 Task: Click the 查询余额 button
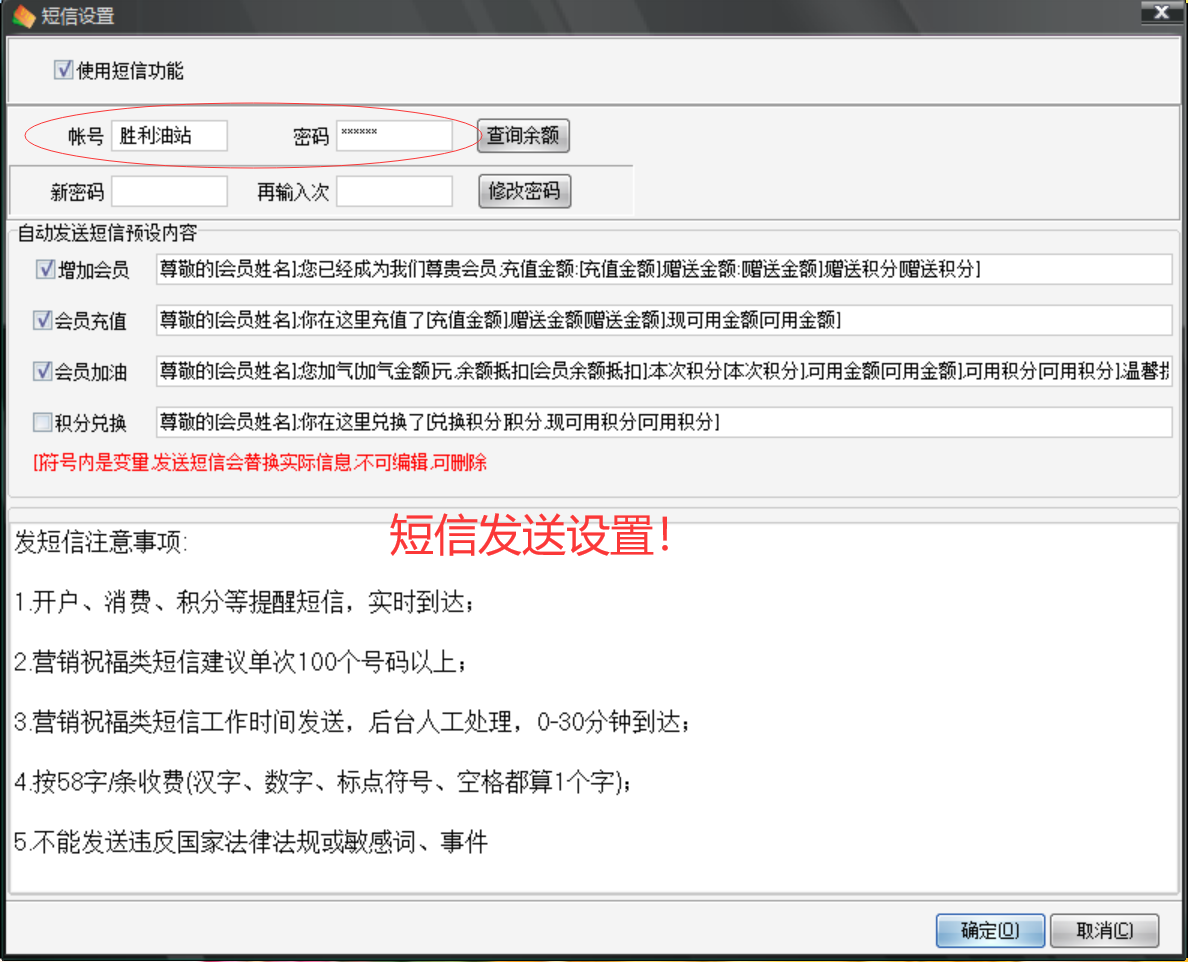tap(523, 136)
